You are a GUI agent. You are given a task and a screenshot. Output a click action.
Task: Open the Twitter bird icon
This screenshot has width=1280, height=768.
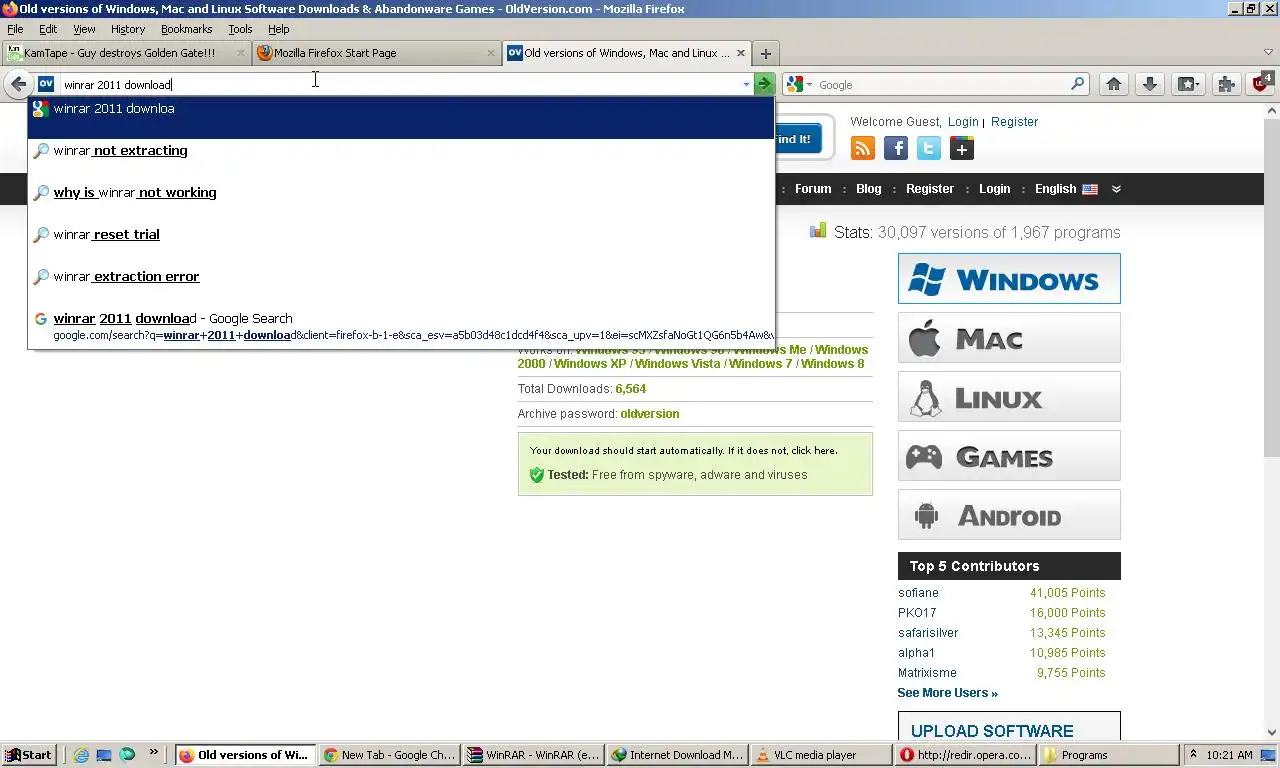click(929, 149)
